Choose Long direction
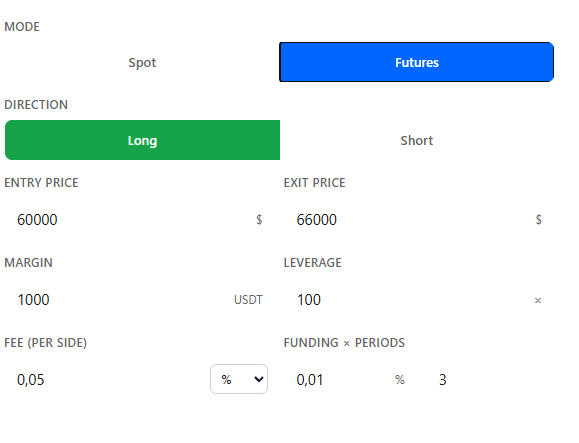Viewport: 579px width, 443px height. tap(142, 140)
